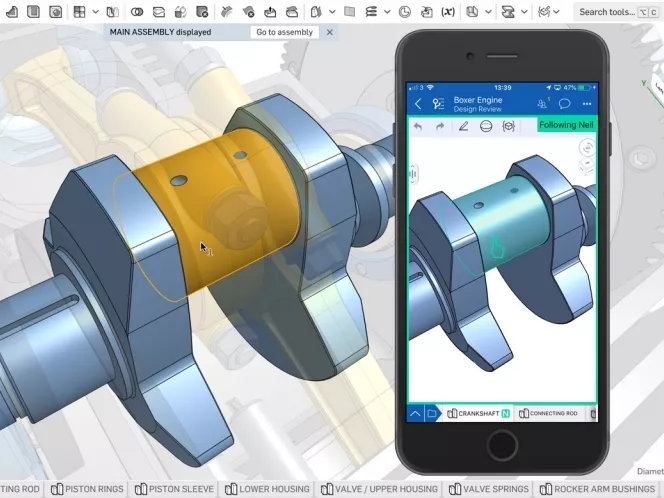Expand the tab manager up-chevron on phone

coord(415,413)
